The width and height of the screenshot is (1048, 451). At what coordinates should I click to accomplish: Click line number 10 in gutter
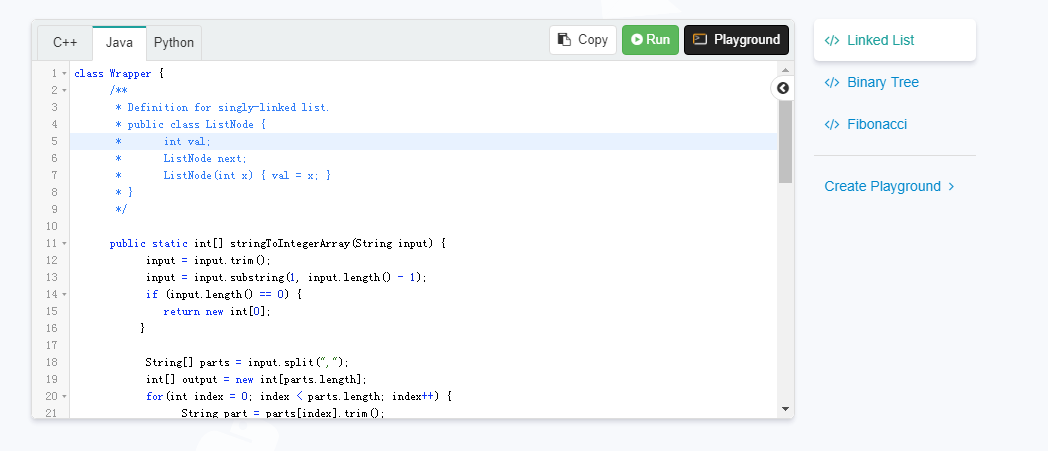coord(52,227)
